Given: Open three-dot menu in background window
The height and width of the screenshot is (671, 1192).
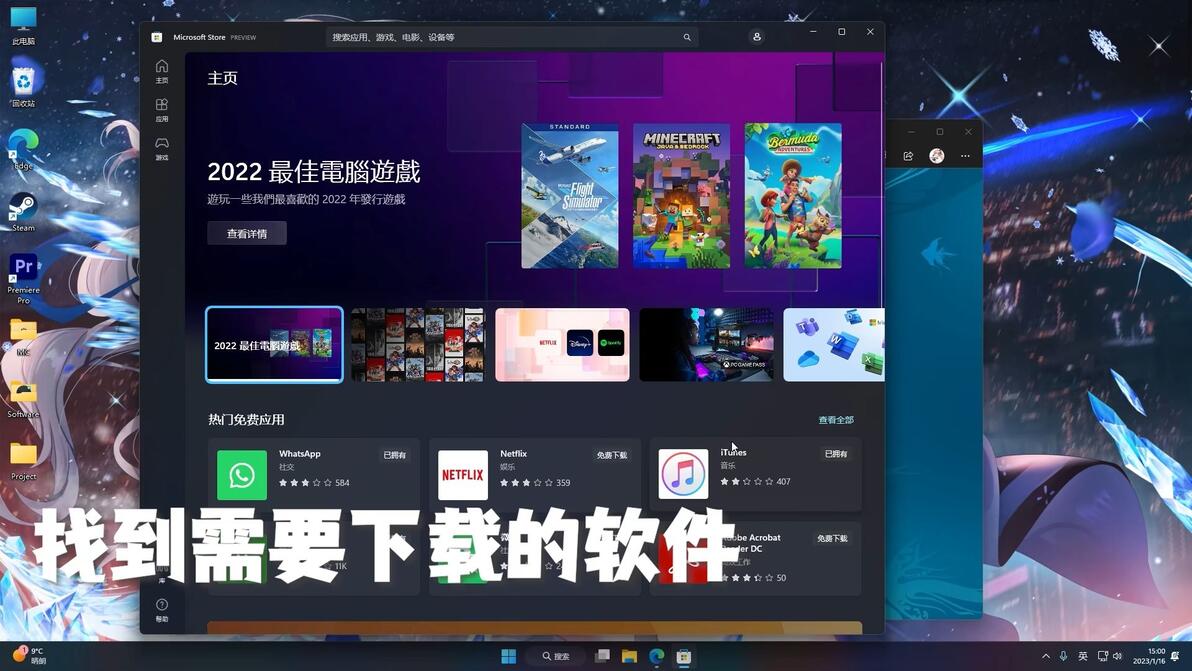Looking at the screenshot, I should [965, 156].
